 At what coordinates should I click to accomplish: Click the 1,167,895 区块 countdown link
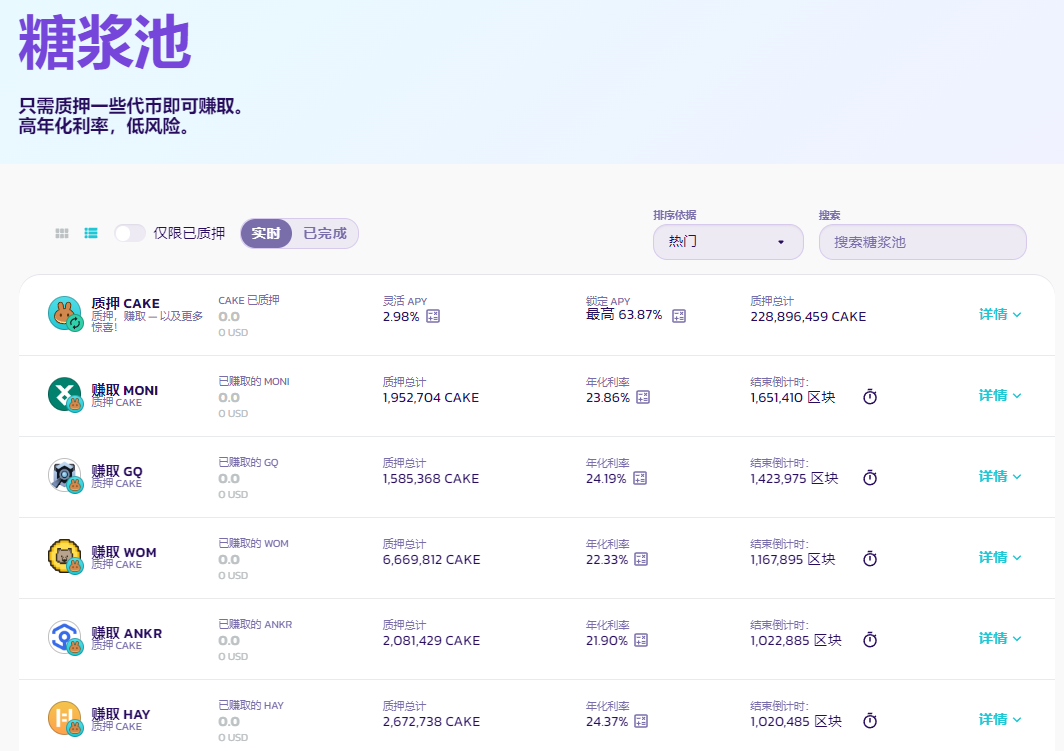(793, 559)
